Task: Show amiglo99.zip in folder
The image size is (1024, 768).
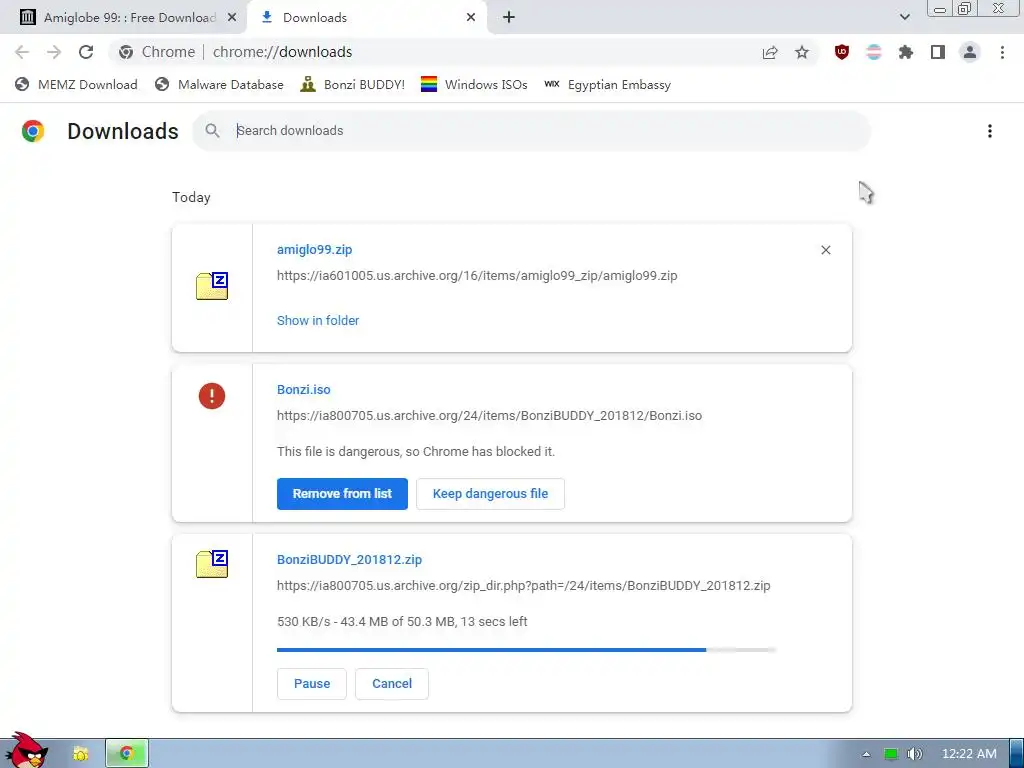Action: tap(318, 321)
